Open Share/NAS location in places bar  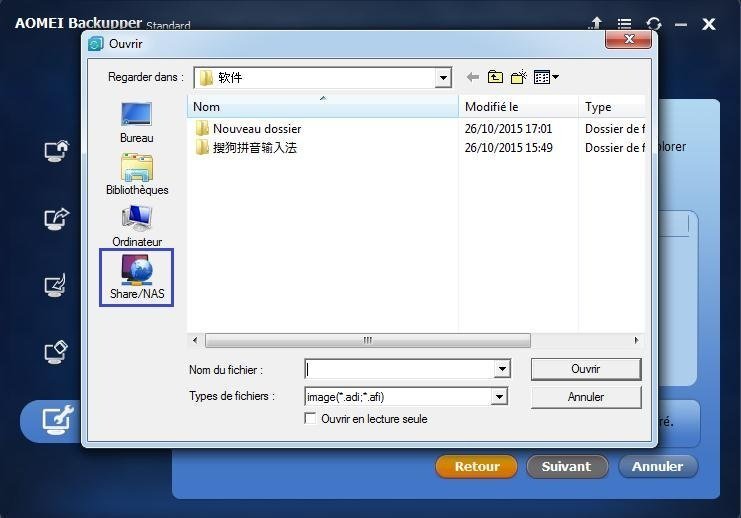click(137, 277)
